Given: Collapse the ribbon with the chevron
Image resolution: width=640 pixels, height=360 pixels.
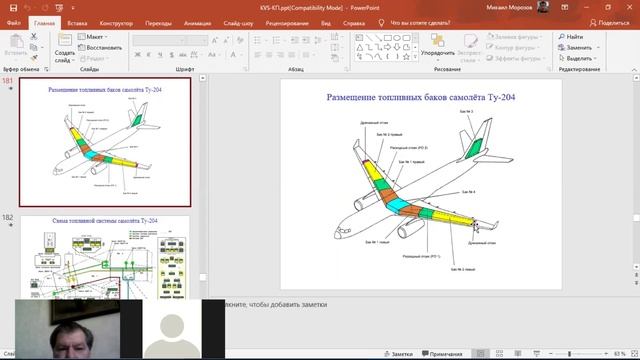Looking at the screenshot, I should [x=634, y=69].
